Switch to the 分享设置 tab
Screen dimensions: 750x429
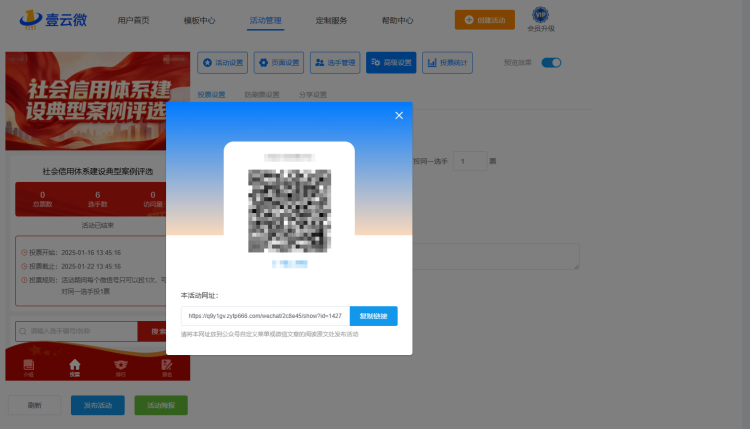click(x=313, y=95)
